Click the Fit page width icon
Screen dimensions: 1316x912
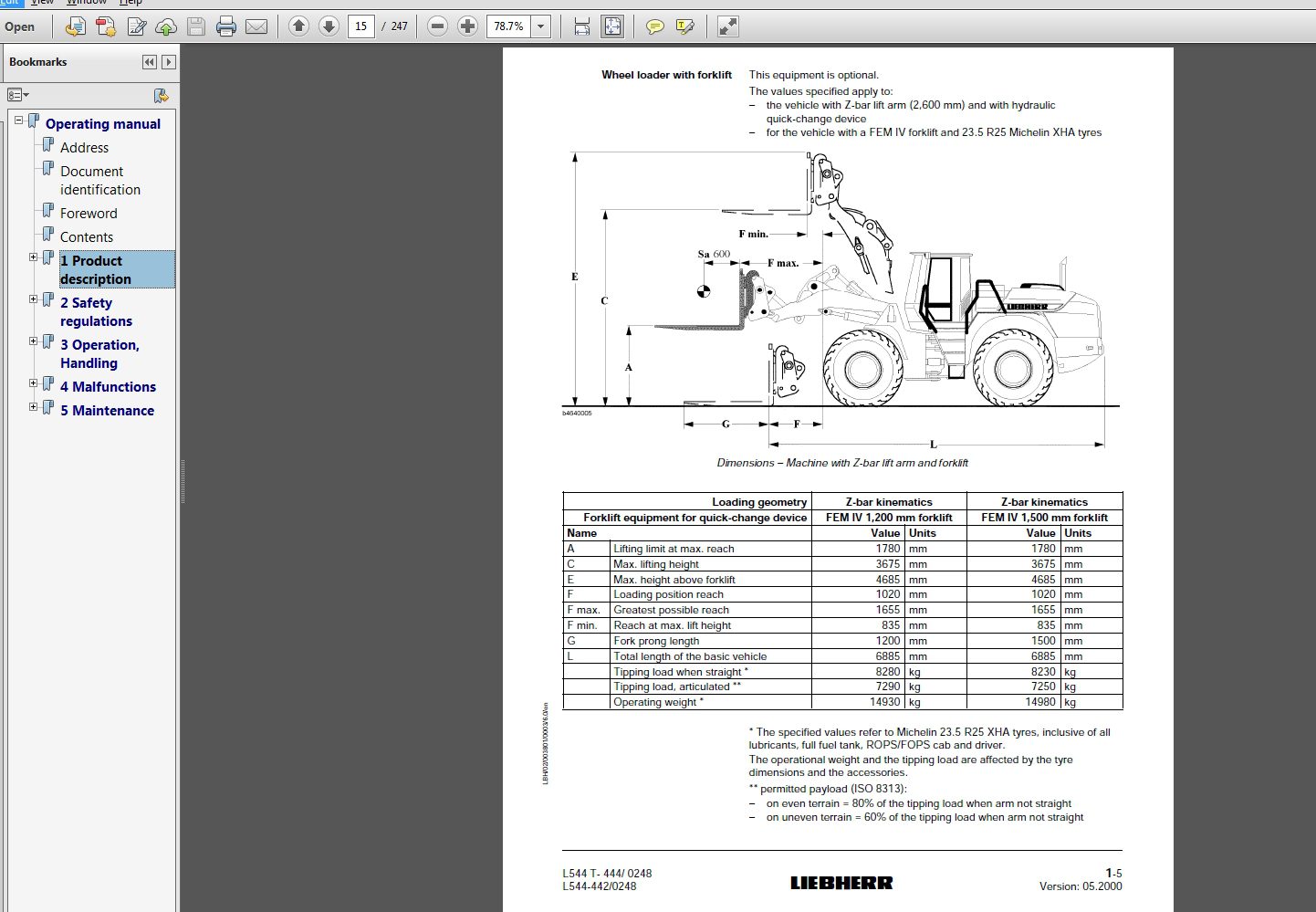581,26
